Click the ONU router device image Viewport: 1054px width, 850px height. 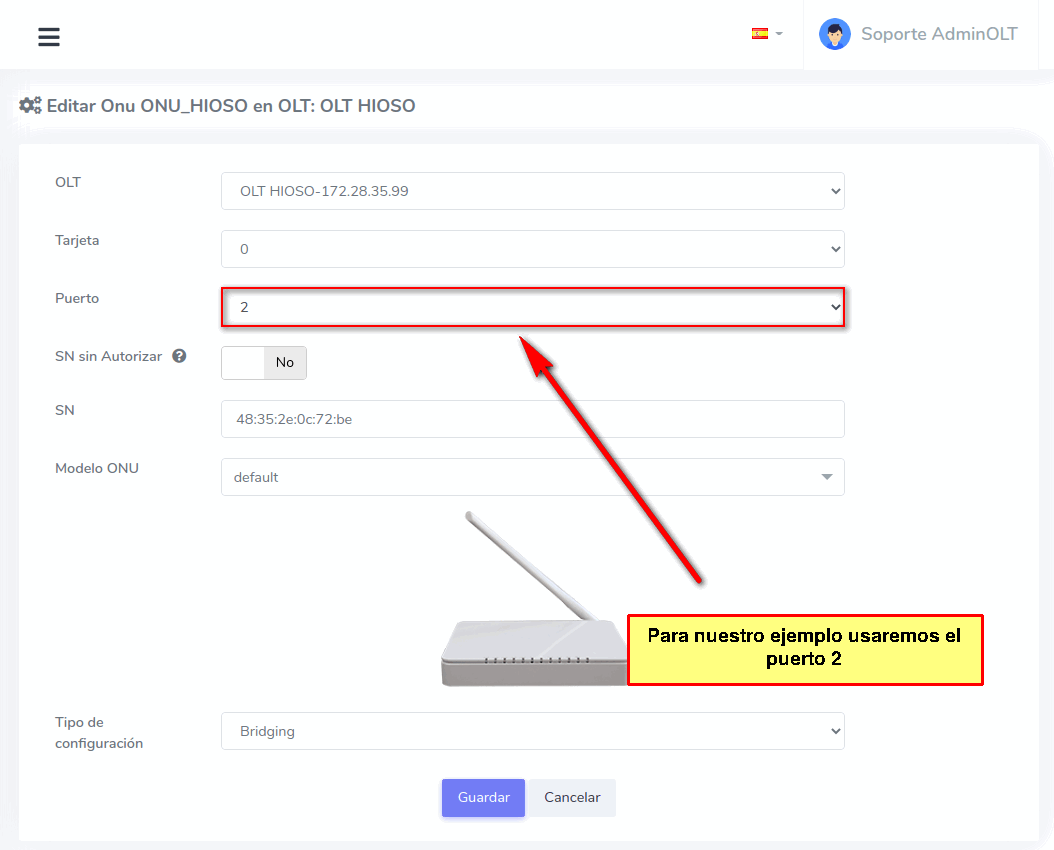(530, 640)
